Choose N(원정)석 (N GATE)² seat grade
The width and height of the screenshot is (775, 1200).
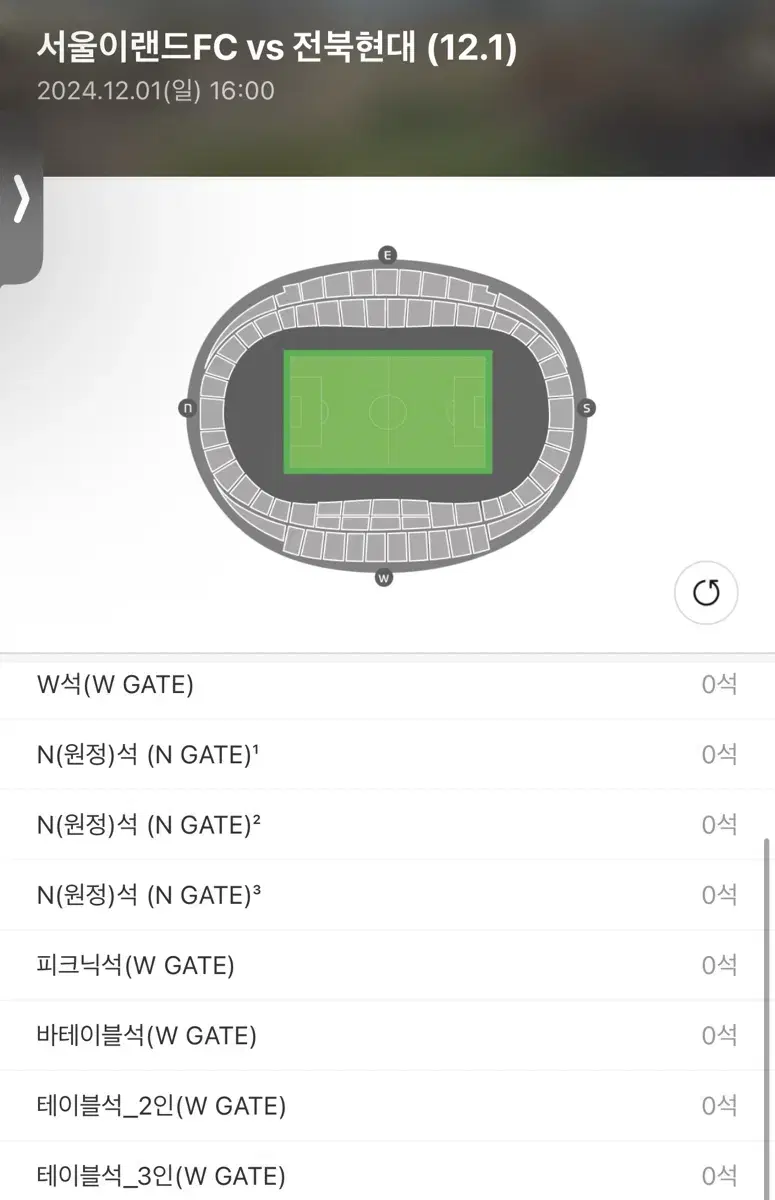point(387,825)
